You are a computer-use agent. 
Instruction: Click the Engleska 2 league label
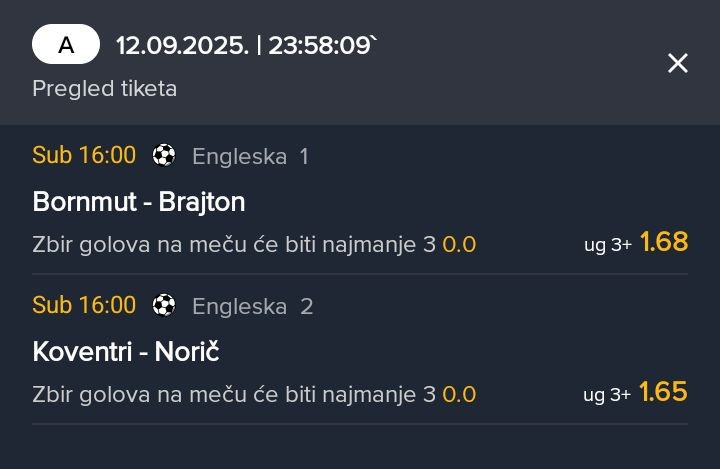point(253,306)
